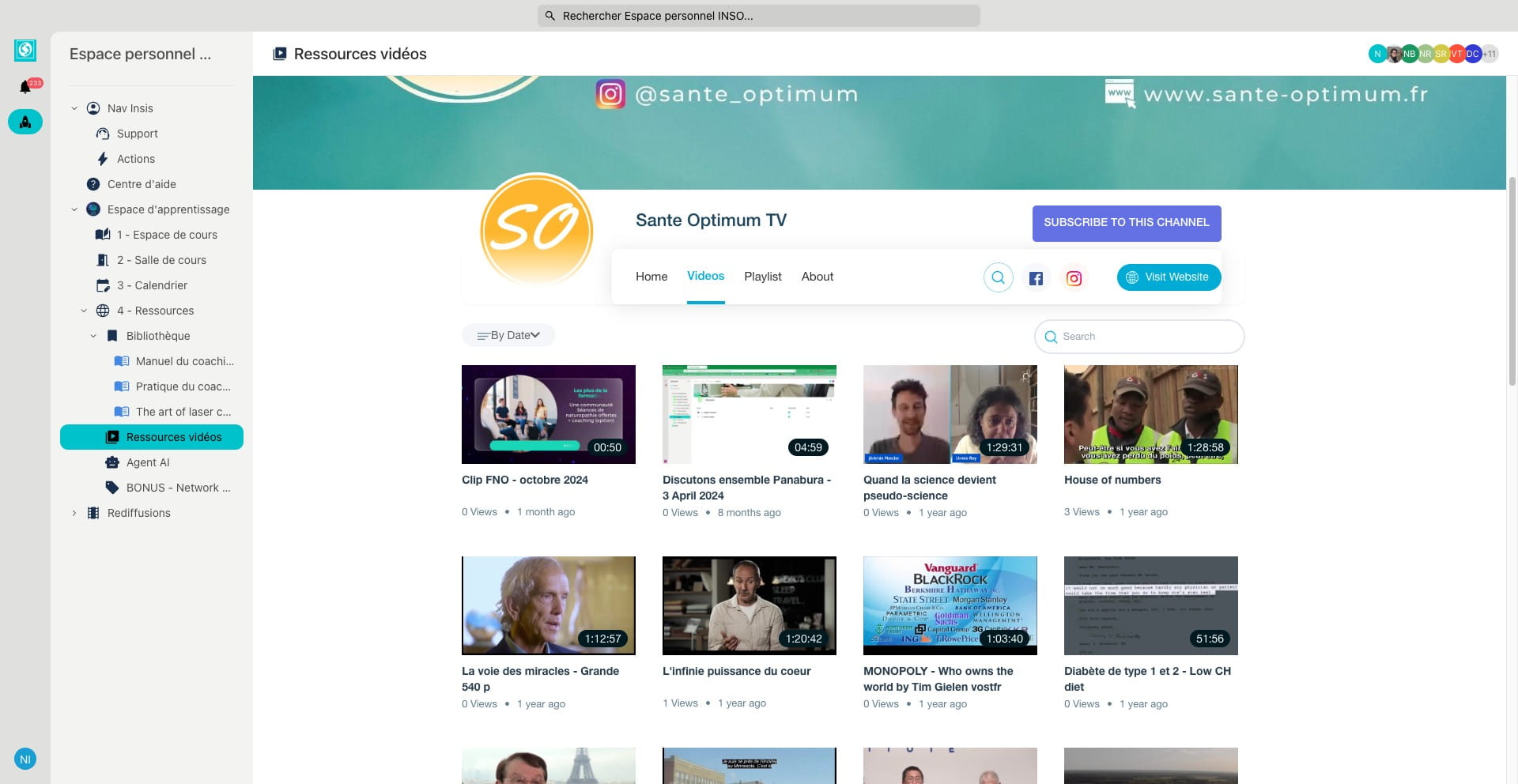The height and width of the screenshot is (784, 1518).
Task: Click the Sante Optimum TV channel name
Action: point(711,220)
